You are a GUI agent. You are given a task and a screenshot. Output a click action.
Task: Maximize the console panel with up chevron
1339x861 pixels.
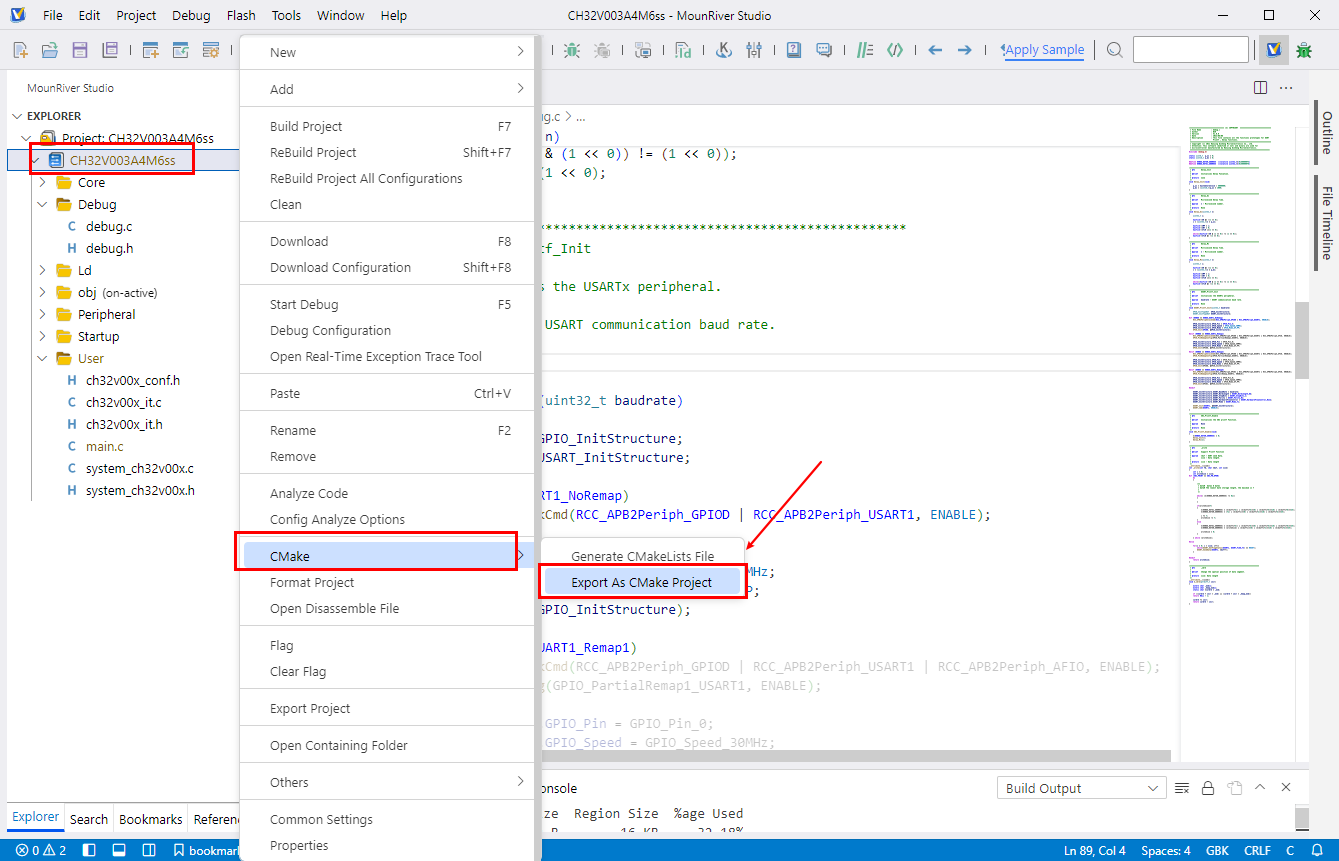[1260, 788]
